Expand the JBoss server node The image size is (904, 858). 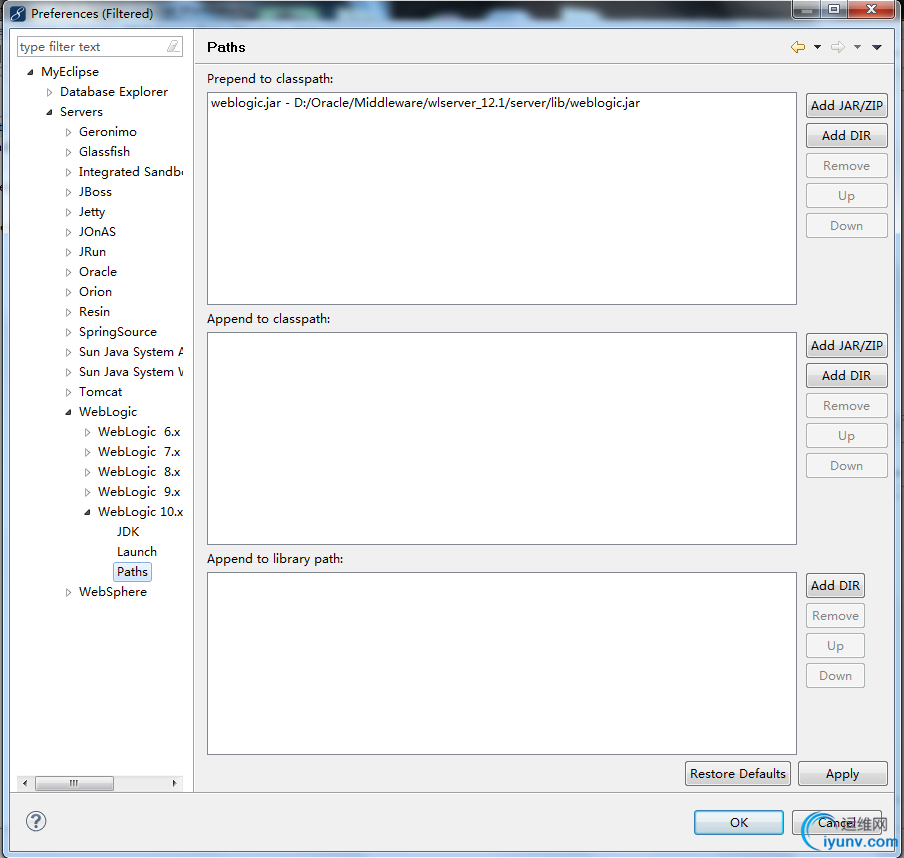click(69, 192)
